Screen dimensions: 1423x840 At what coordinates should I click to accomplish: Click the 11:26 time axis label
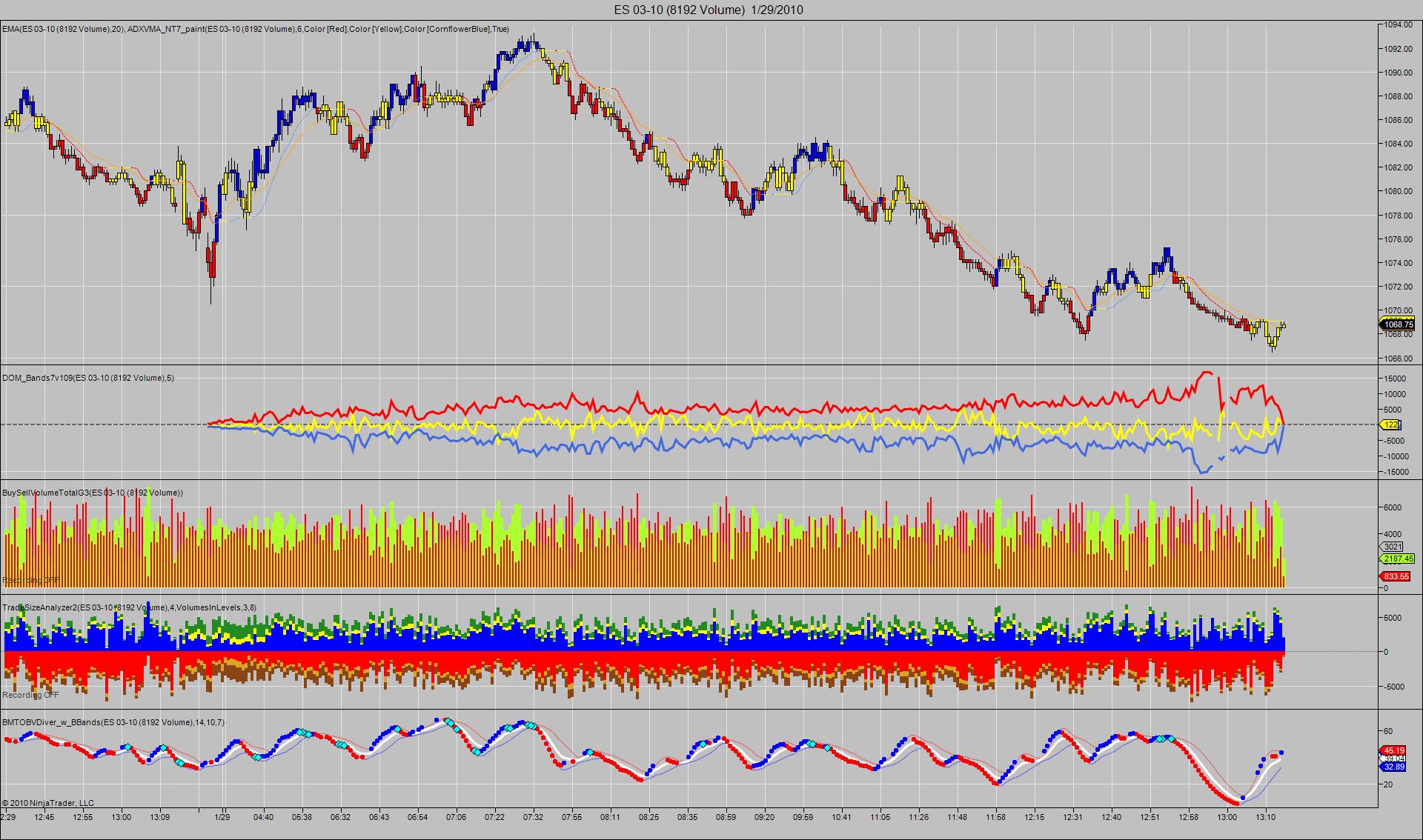click(x=919, y=818)
